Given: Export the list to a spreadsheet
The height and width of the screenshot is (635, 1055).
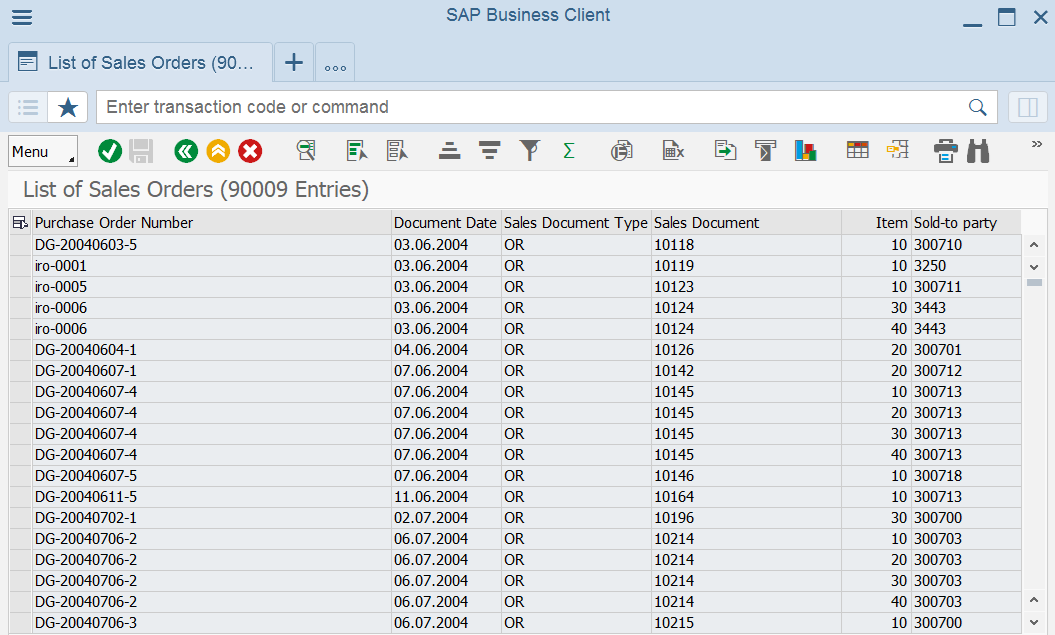Looking at the screenshot, I should pyautogui.click(x=673, y=151).
